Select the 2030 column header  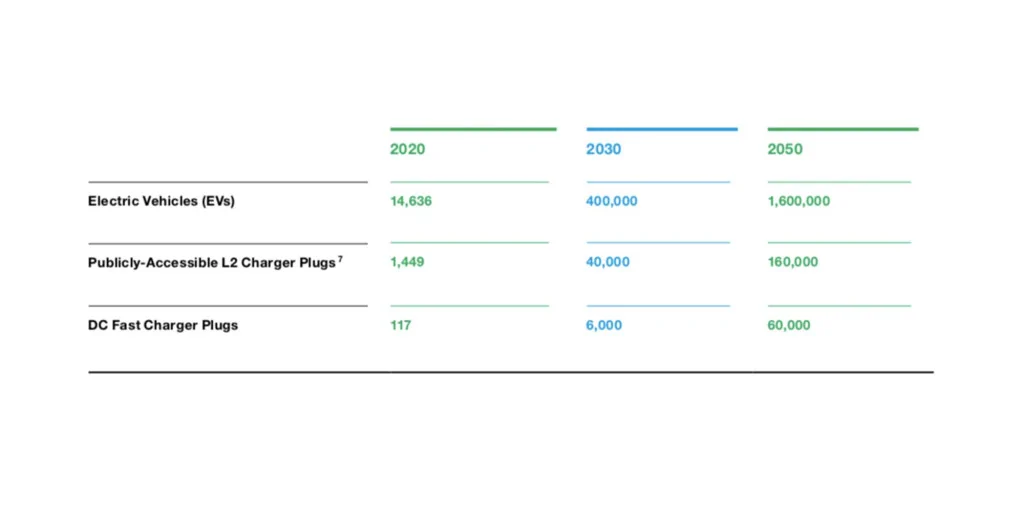point(603,149)
